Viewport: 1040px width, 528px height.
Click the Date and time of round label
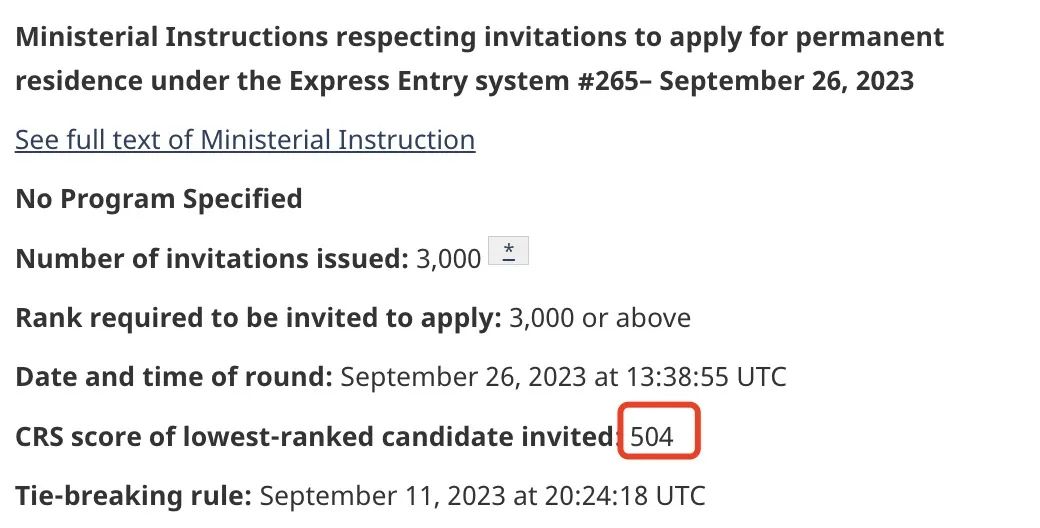174,377
